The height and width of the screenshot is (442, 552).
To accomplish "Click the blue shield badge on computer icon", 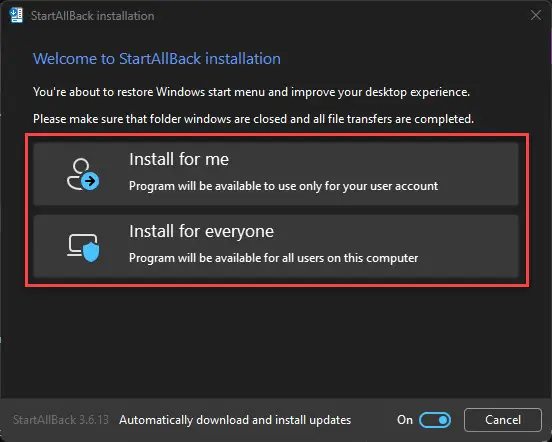I will pyautogui.click(x=91, y=252).
